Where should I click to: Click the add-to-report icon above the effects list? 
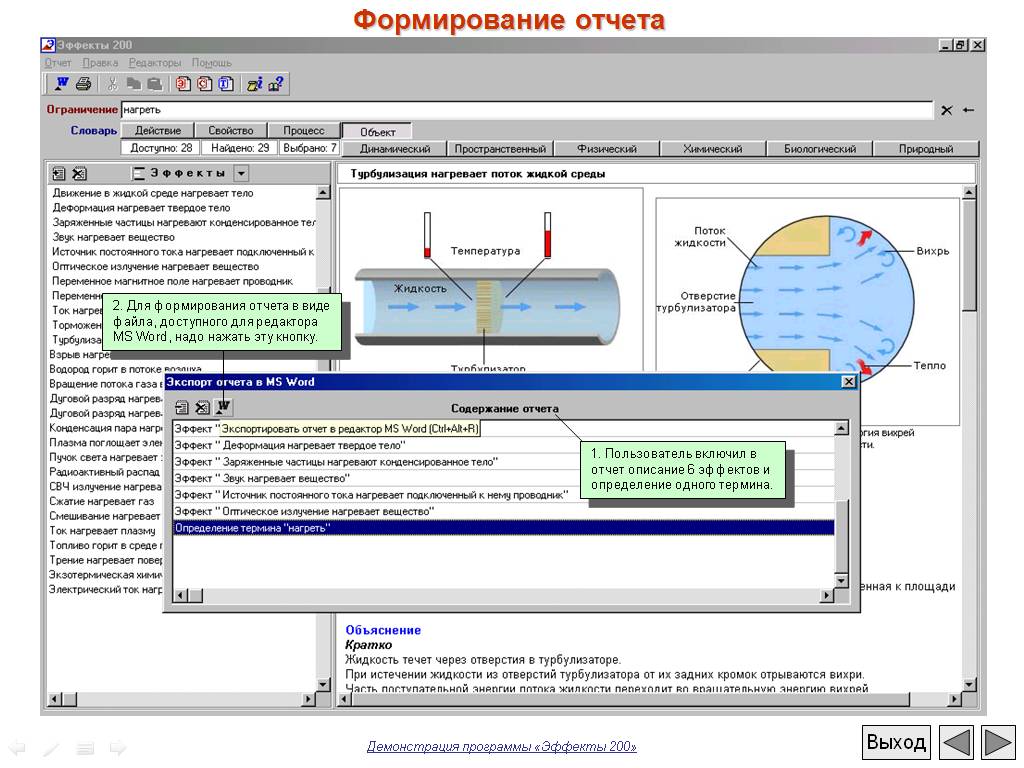pos(59,174)
